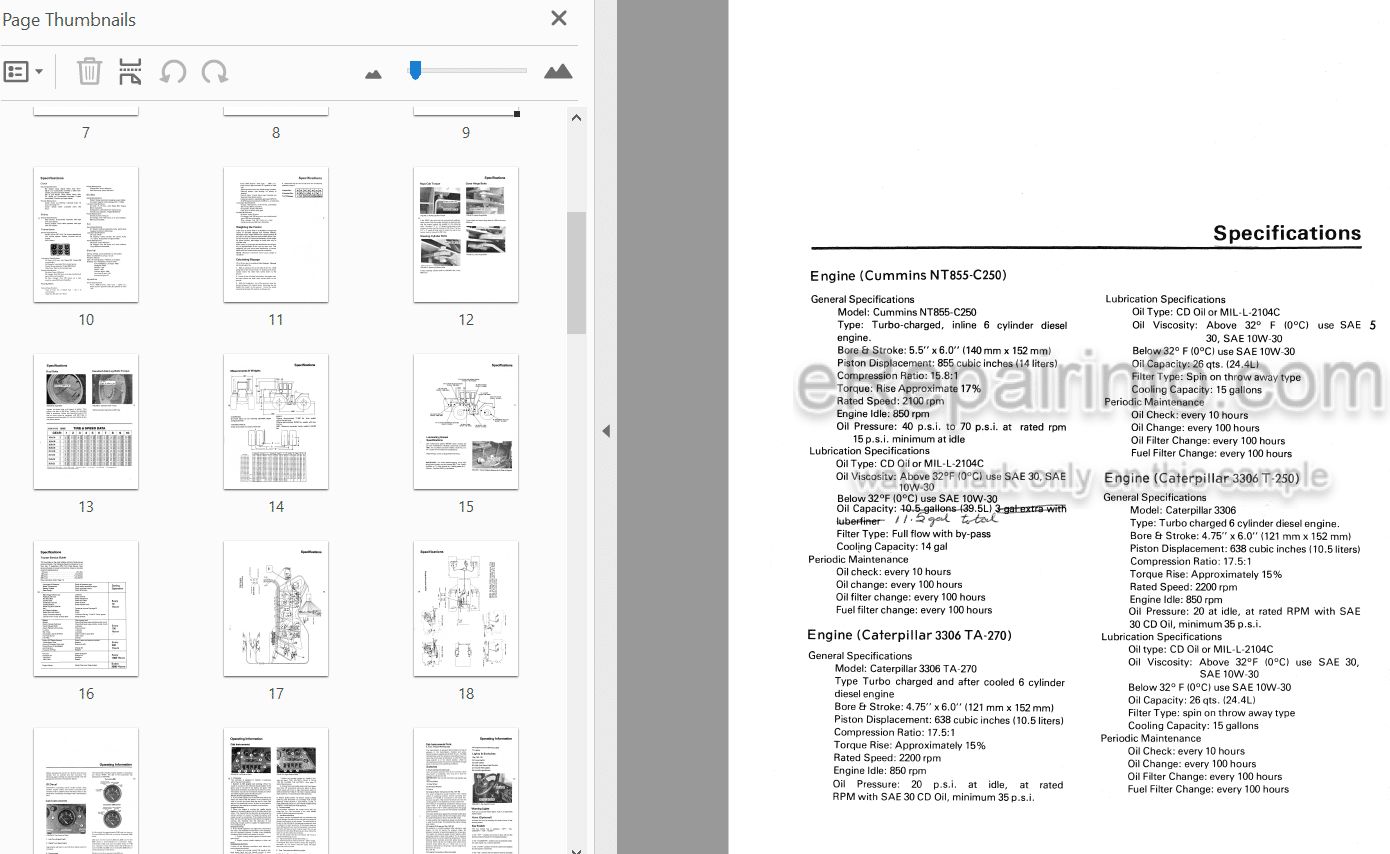Click the scroll up arrow in thumbnails panel

[x=576, y=118]
